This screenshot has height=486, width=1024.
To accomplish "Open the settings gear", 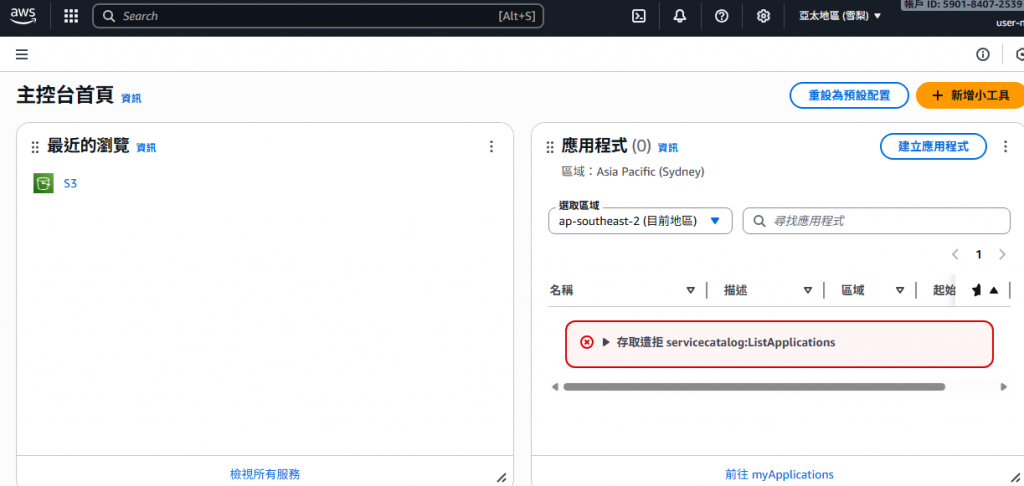I will tap(763, 16).
